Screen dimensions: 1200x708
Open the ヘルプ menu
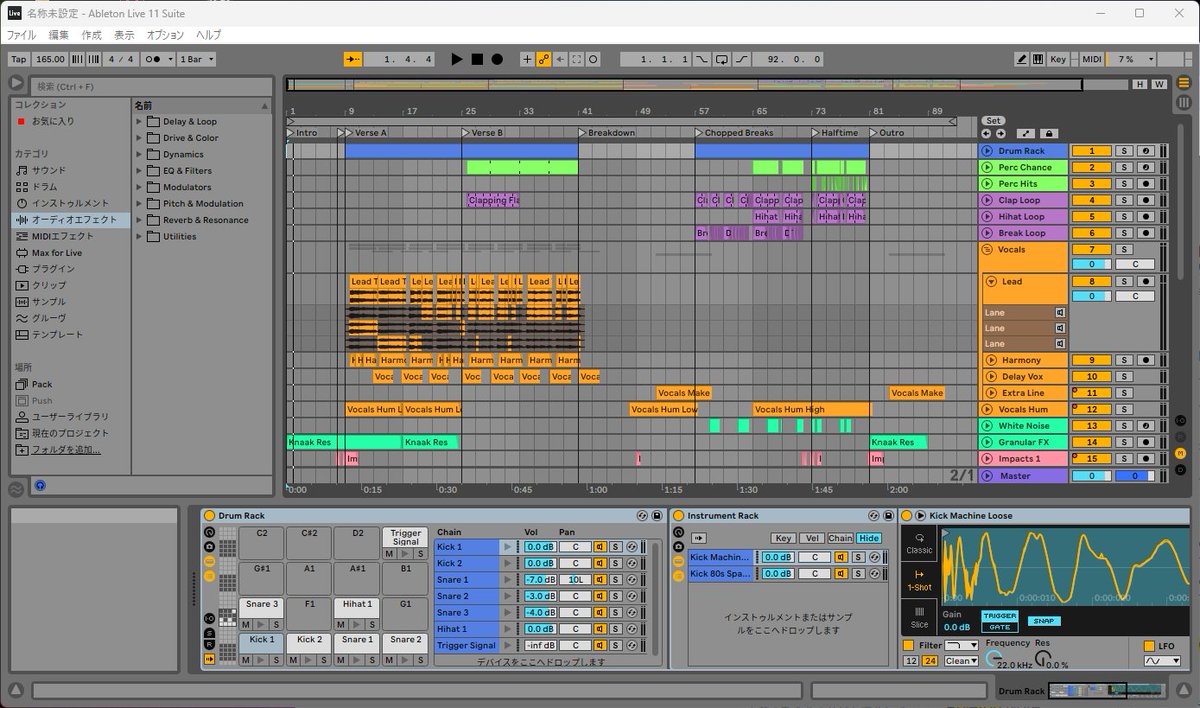click(209, 34)
